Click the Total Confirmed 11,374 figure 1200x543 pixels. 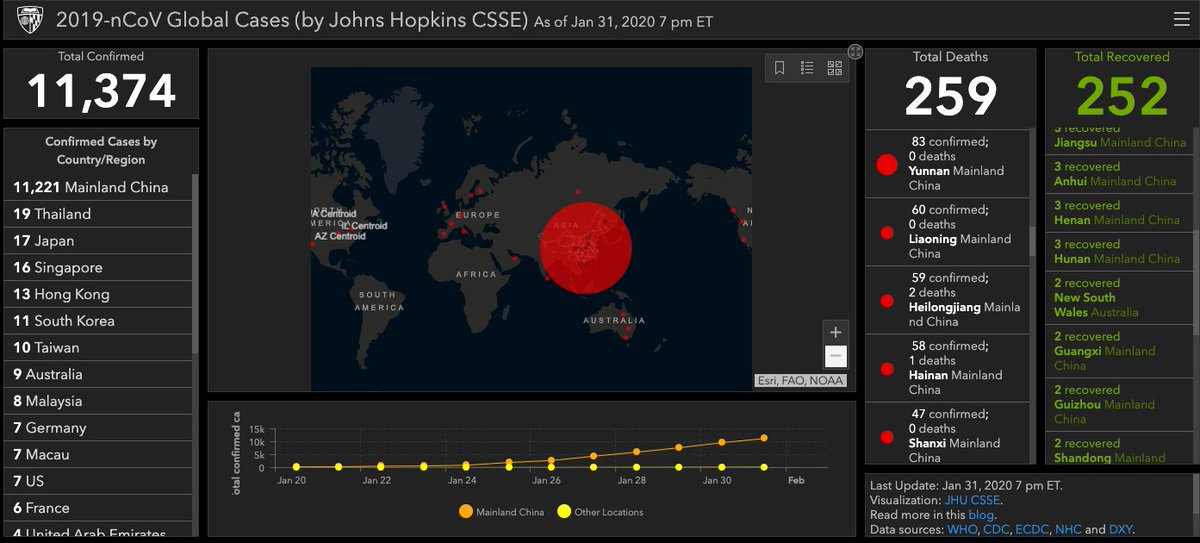click(101, 91)
